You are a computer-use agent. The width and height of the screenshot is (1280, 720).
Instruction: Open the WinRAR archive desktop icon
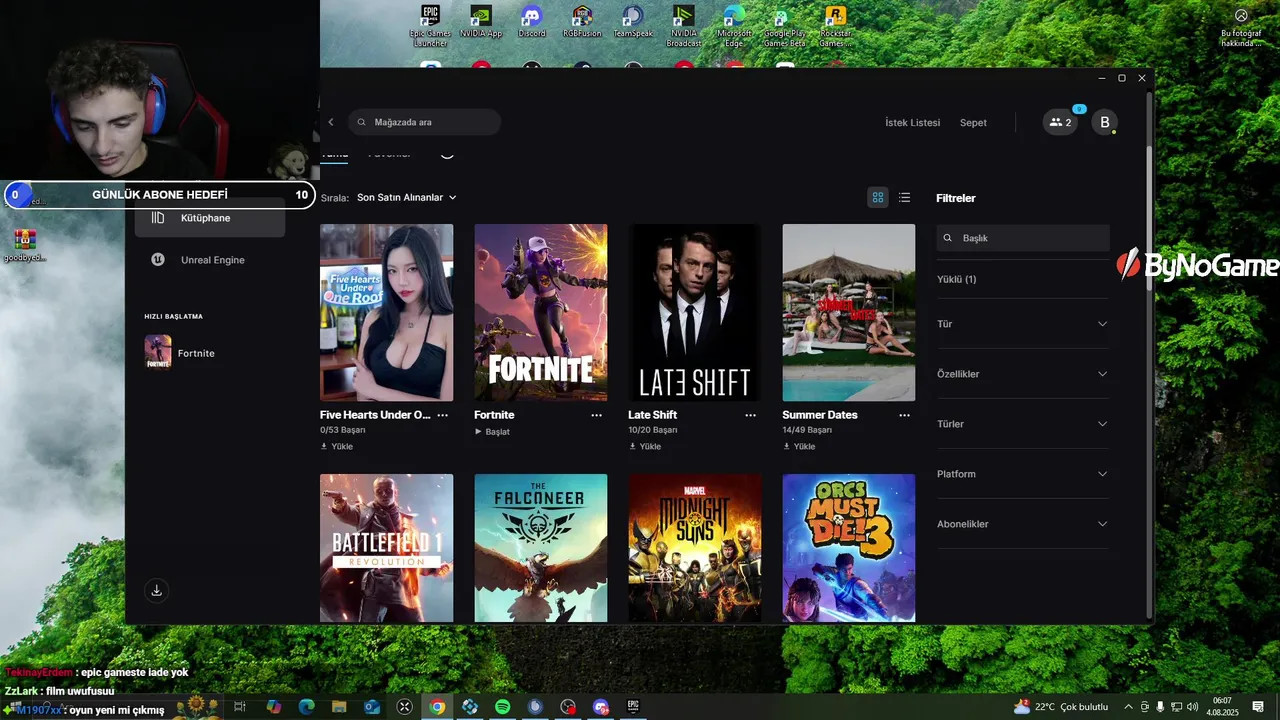click(x=25, y=246)
